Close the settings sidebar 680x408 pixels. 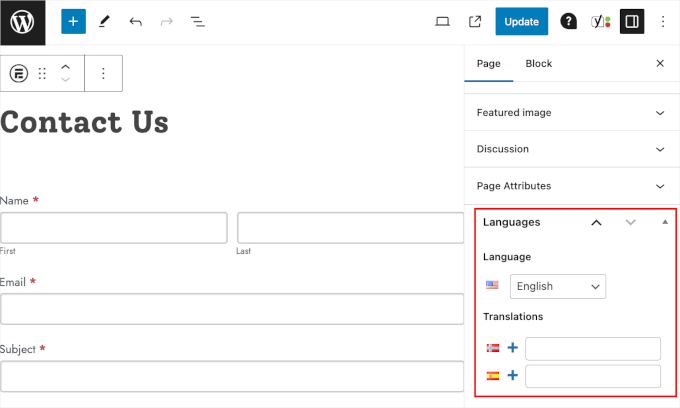tap(659, 63)
